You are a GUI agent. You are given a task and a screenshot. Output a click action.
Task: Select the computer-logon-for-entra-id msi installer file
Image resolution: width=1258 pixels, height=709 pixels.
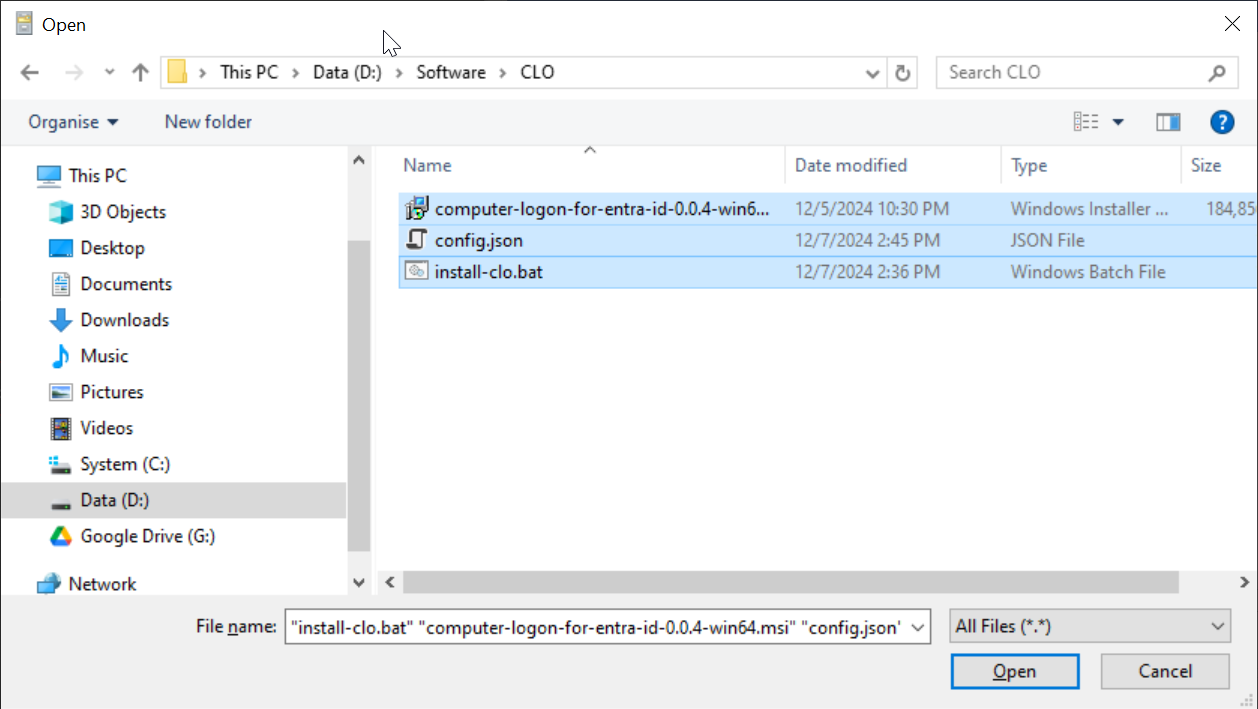(602, 209)
